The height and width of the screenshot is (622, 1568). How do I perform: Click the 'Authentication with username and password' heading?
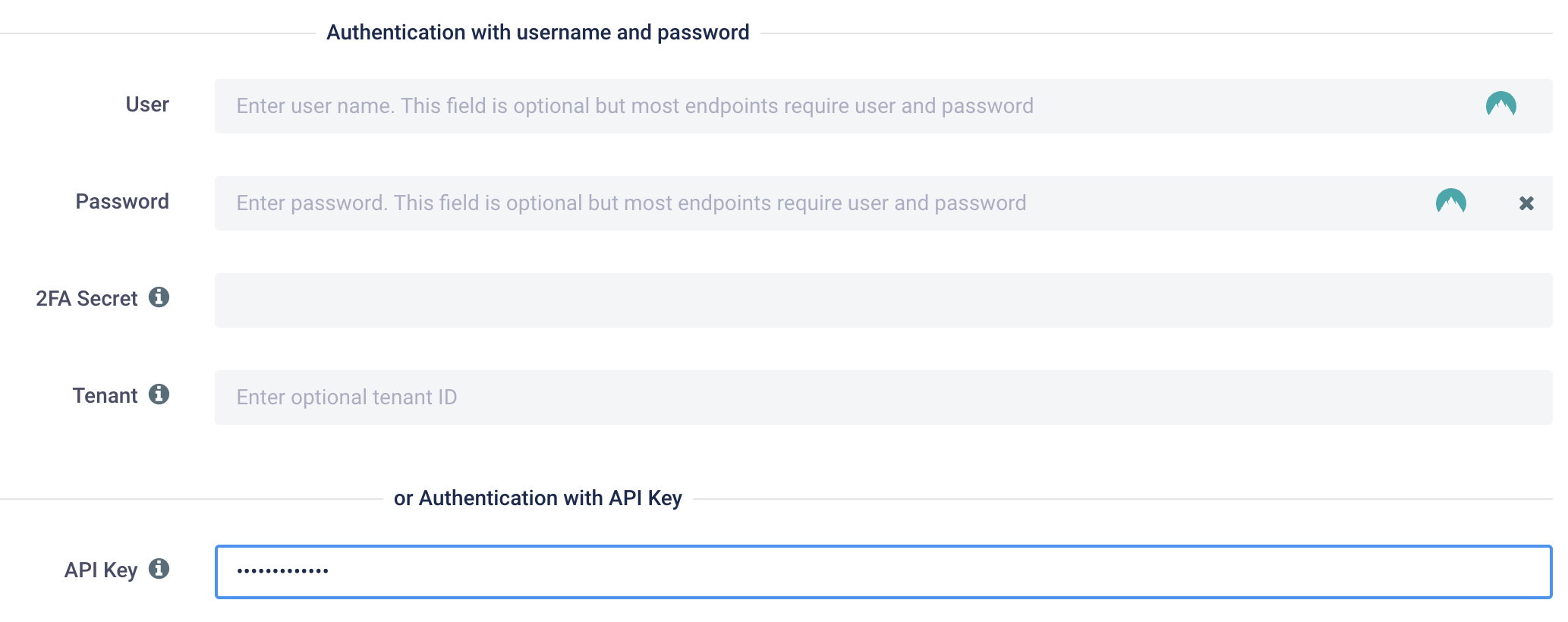tap(538, 33)
